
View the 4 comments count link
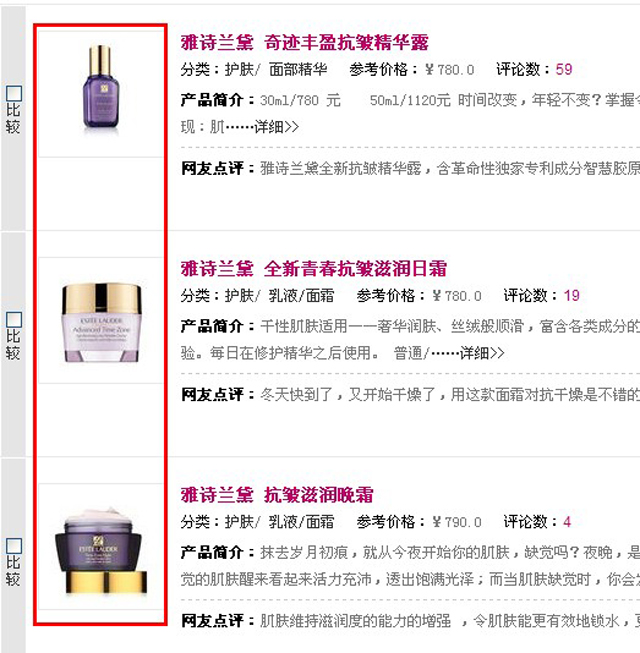[567, 522]
